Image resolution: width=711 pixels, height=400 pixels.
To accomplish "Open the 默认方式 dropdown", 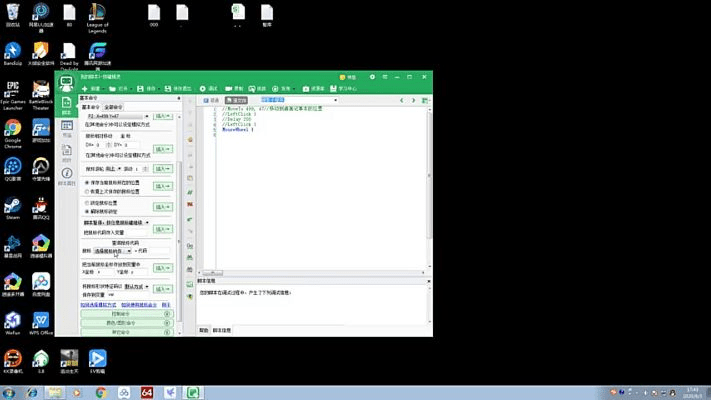I will [135, 286].
